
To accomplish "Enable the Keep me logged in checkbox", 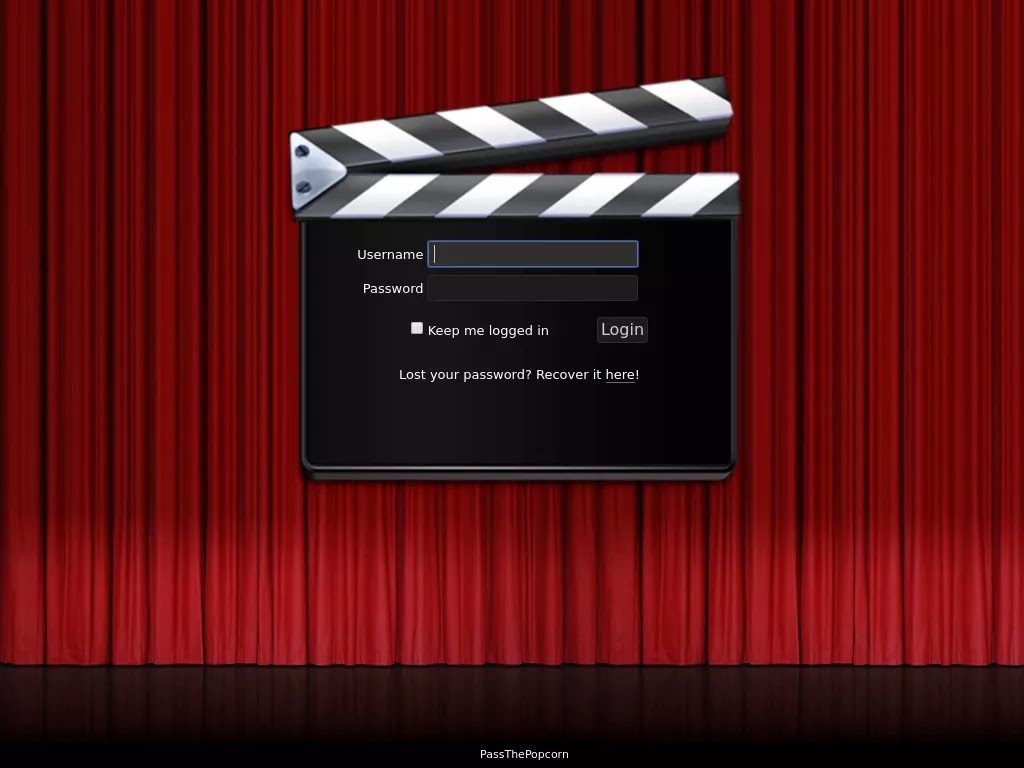I will coord(417,328).
